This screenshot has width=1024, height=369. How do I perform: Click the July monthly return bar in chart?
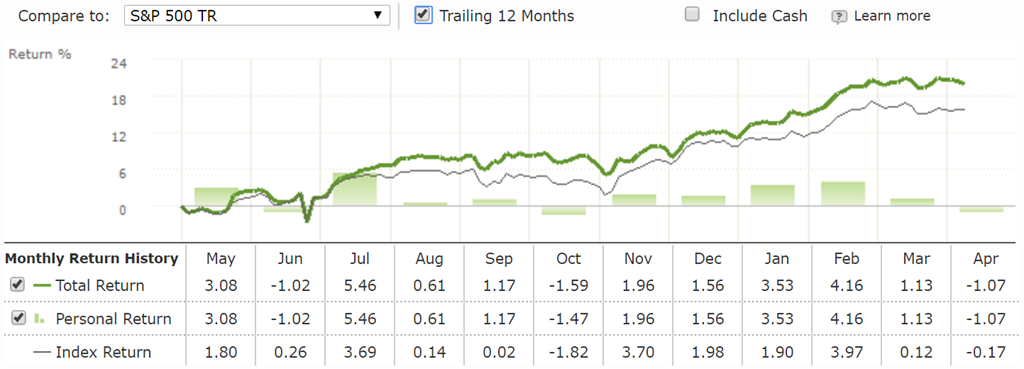pos(355,189)
